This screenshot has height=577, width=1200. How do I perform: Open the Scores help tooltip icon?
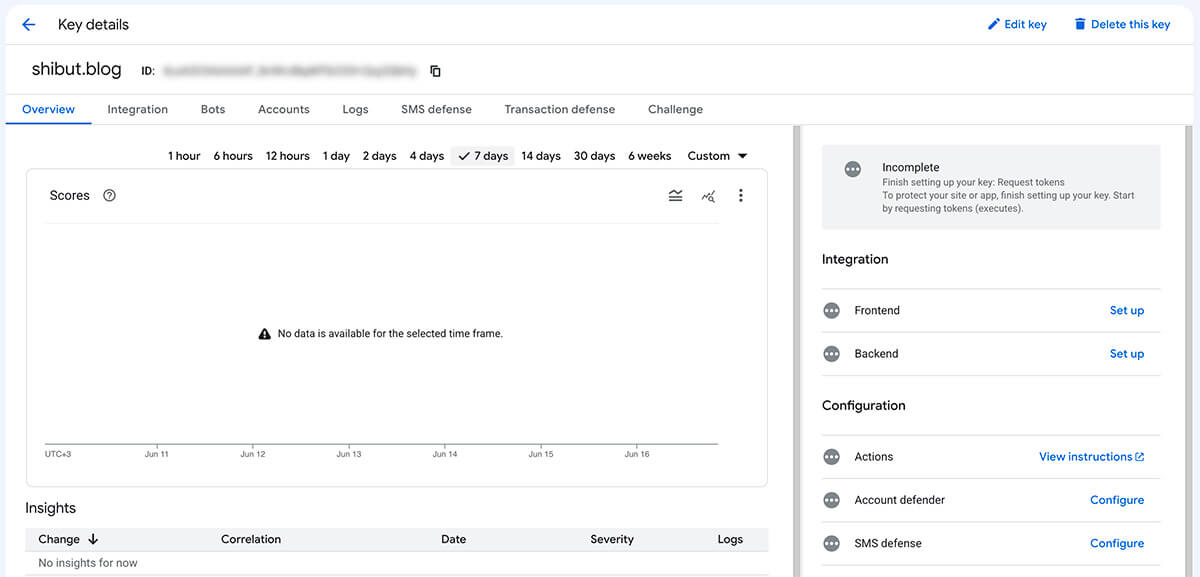point(110,195)
